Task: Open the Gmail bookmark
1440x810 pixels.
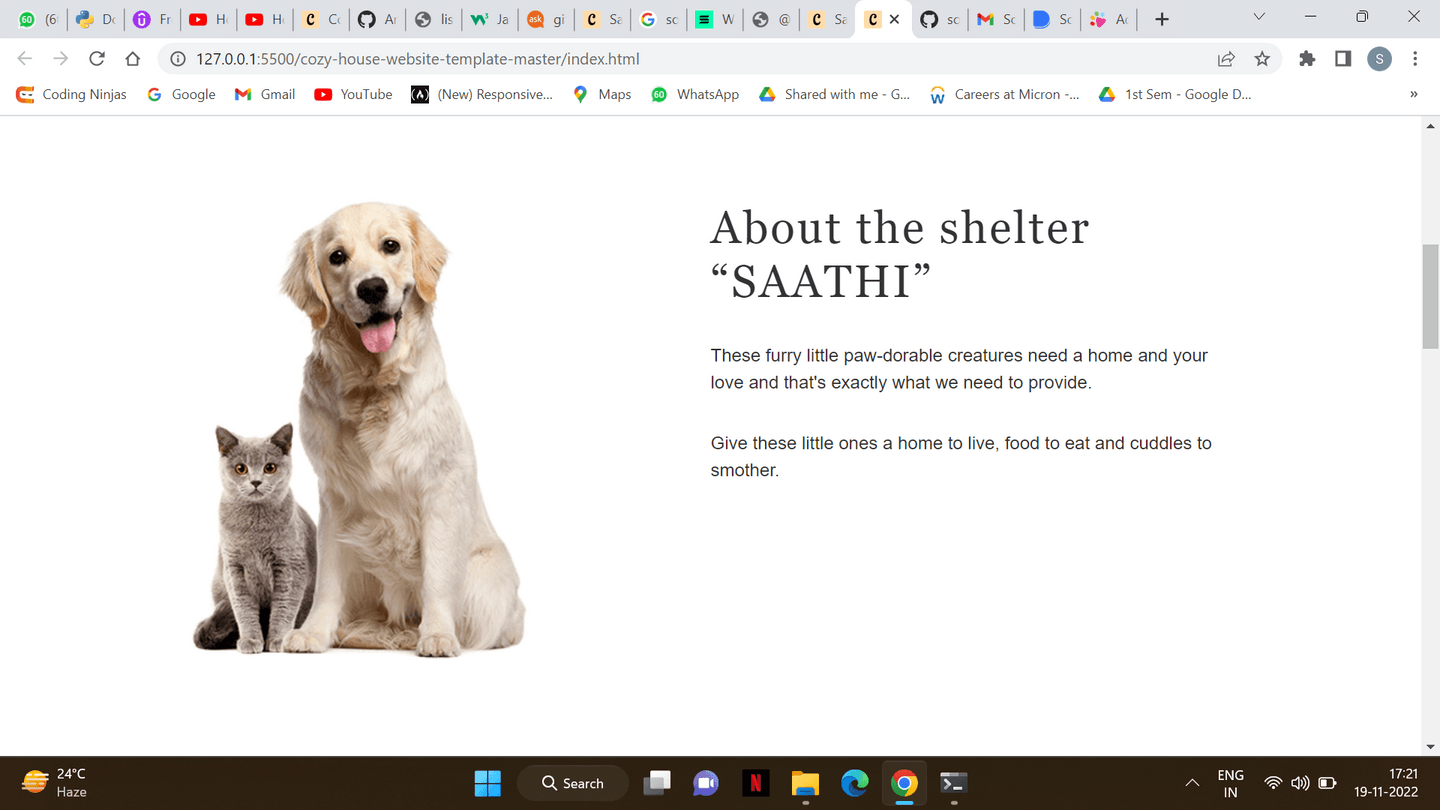Action: [265, 94]
